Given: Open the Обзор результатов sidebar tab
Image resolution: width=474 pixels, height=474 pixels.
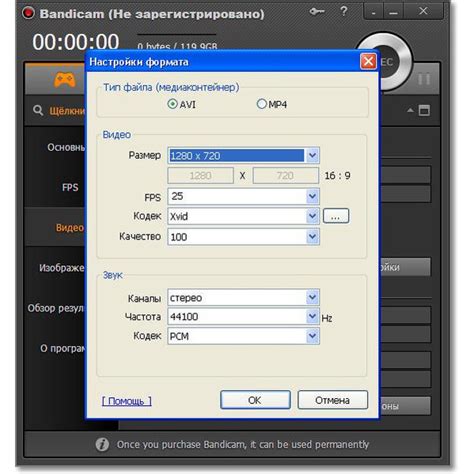Looking at the screenshot, I should click(55, 308).
